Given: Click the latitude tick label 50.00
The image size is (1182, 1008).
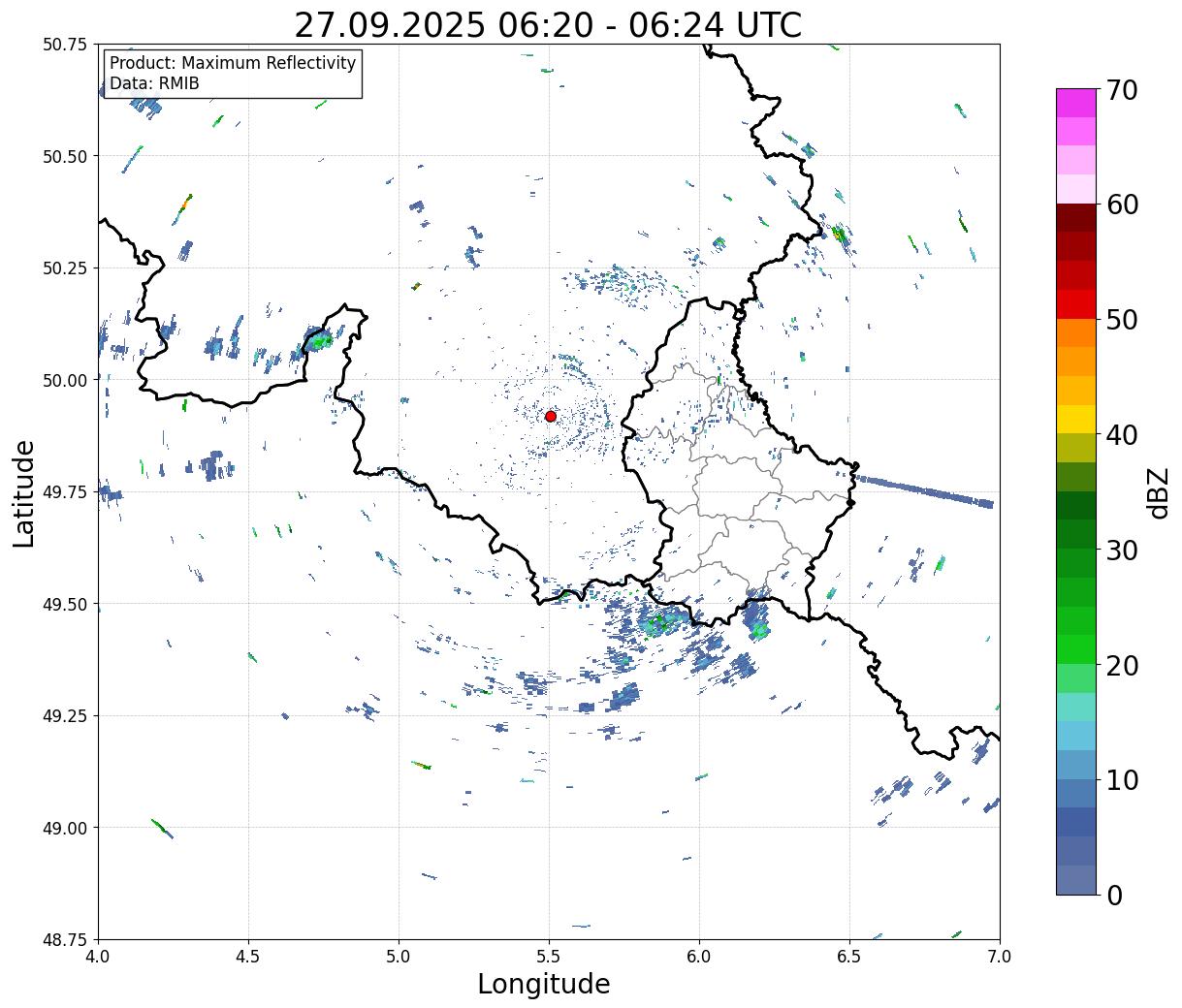Looking at the screenshot, I should click(65, 380).
